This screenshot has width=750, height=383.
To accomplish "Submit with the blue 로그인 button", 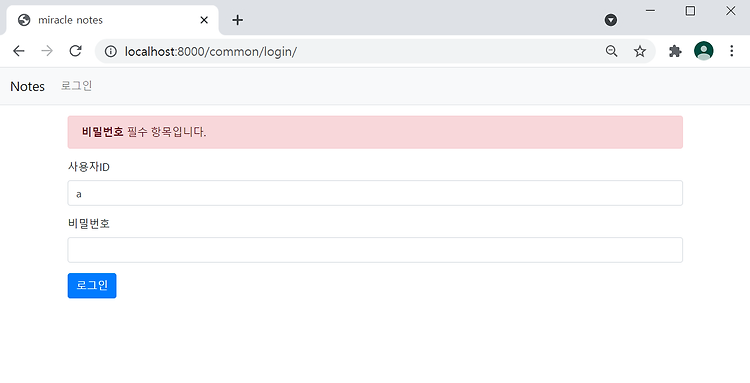I will tap(92, 285).
